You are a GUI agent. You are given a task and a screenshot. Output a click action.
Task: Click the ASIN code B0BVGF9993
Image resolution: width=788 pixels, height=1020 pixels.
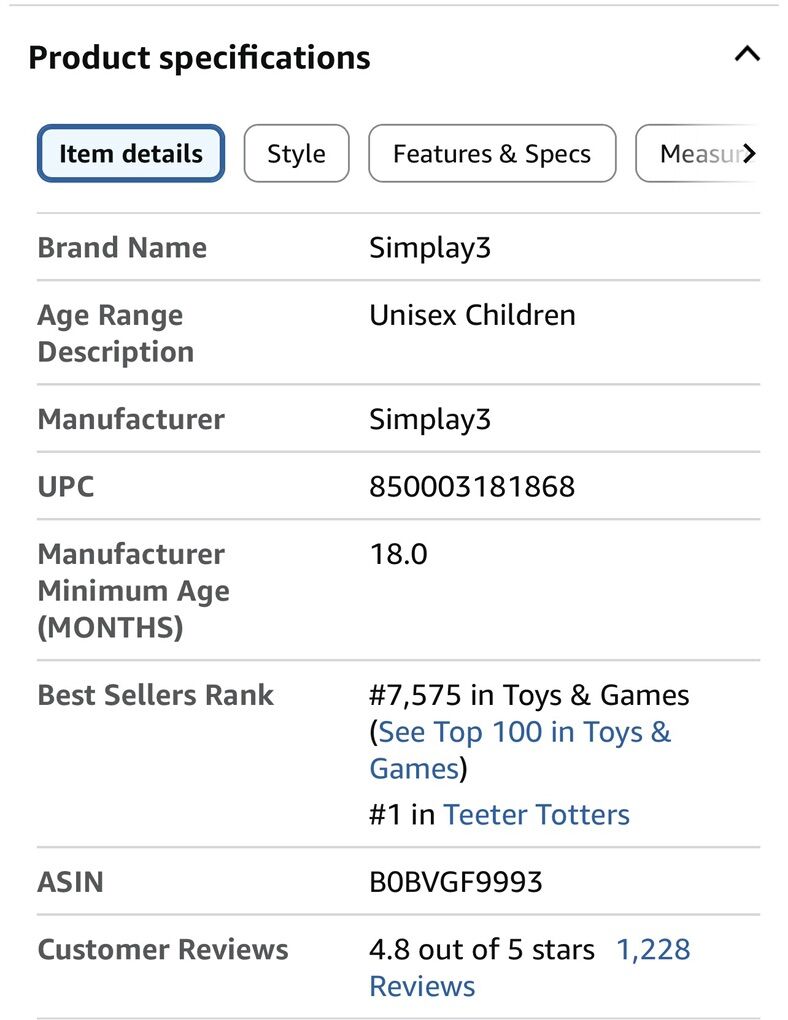(x=455, y=882)
